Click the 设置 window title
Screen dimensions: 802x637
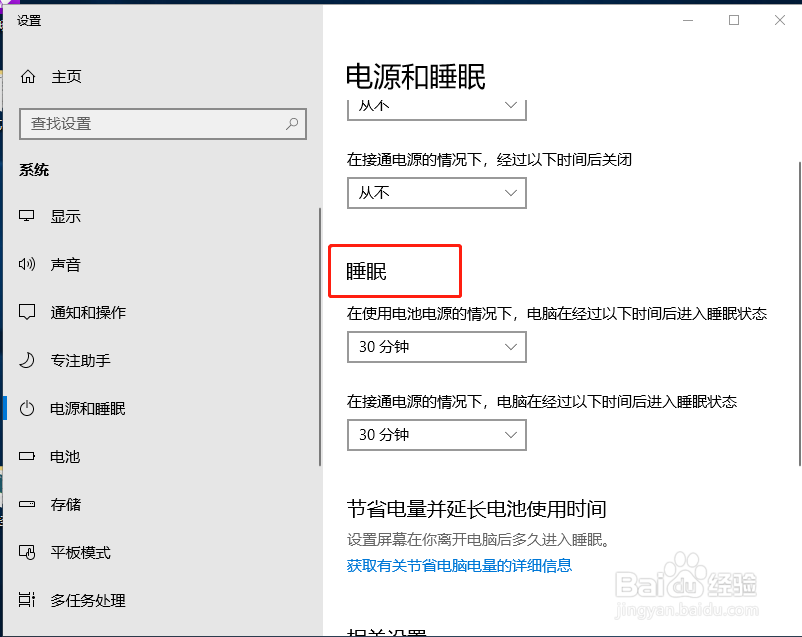(x=29, y=19)
